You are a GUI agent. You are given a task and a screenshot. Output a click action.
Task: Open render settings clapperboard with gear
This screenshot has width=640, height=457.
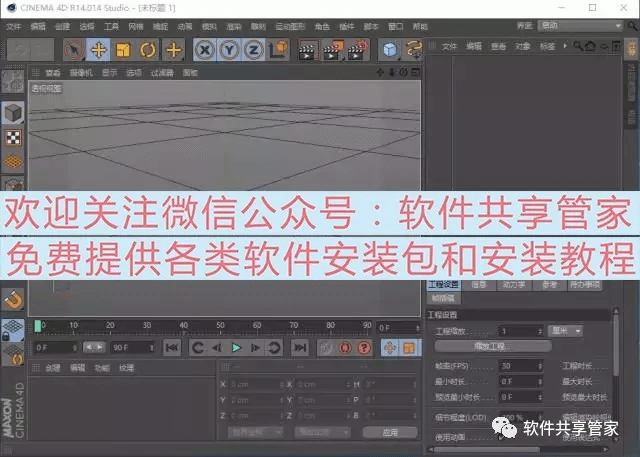[358, 50]
